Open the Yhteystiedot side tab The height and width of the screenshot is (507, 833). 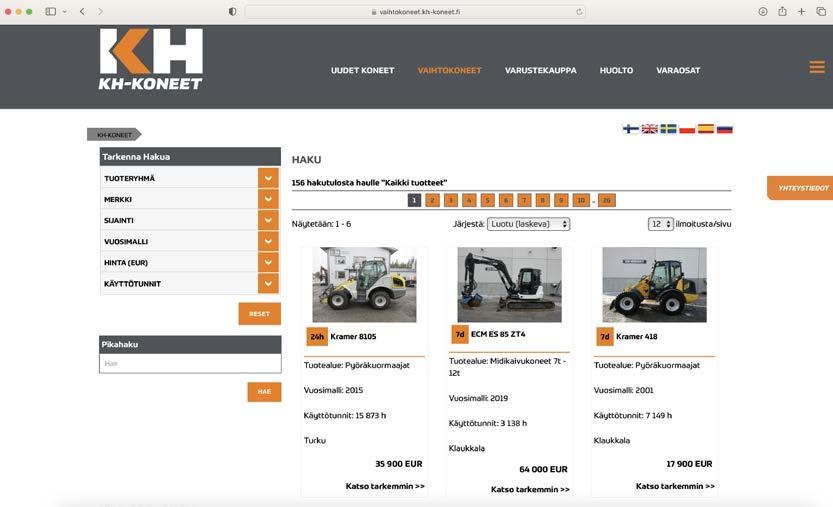(x=800, y=188)
